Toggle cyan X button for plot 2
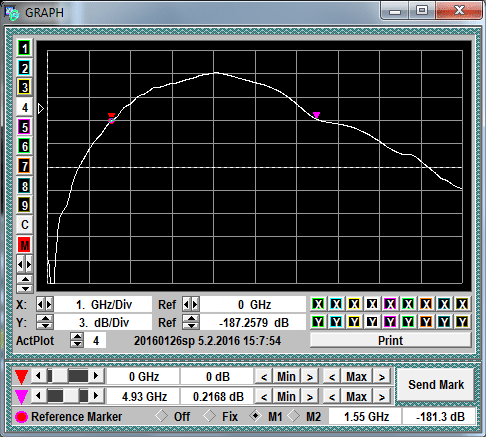 pyautogui.click(x=336, y=304)
